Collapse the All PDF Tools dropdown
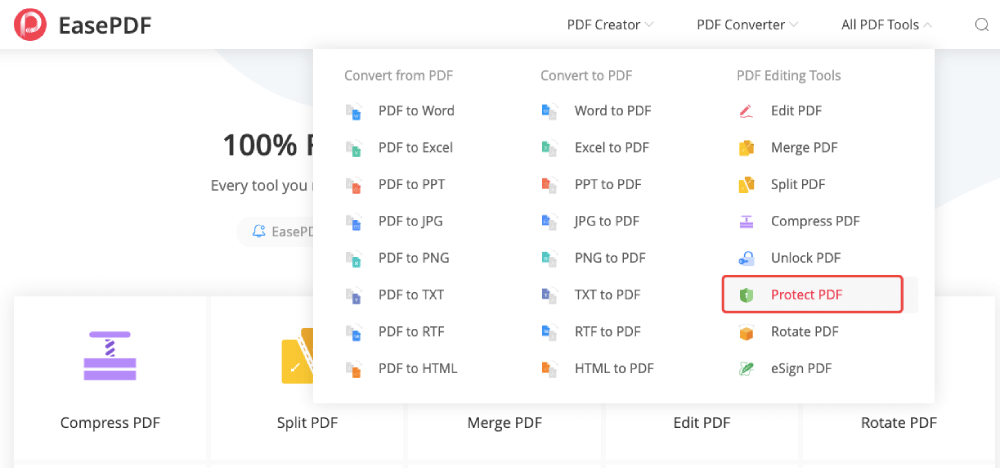 [886, 25]
